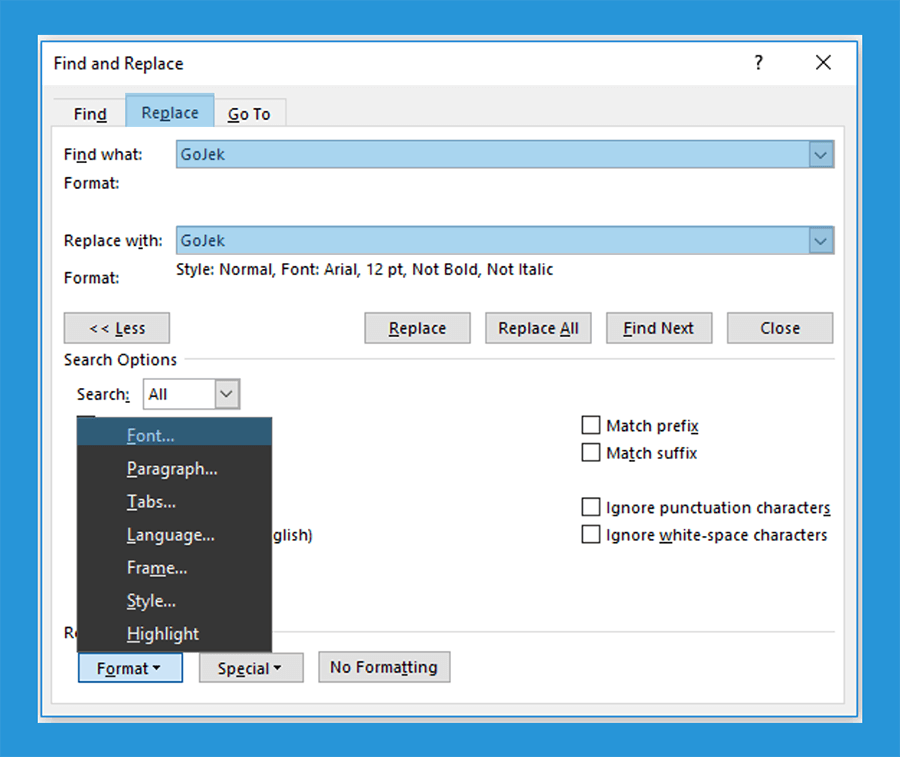
Task: Expand the Find what history dropdown
Action: click(x=821, y=154)
